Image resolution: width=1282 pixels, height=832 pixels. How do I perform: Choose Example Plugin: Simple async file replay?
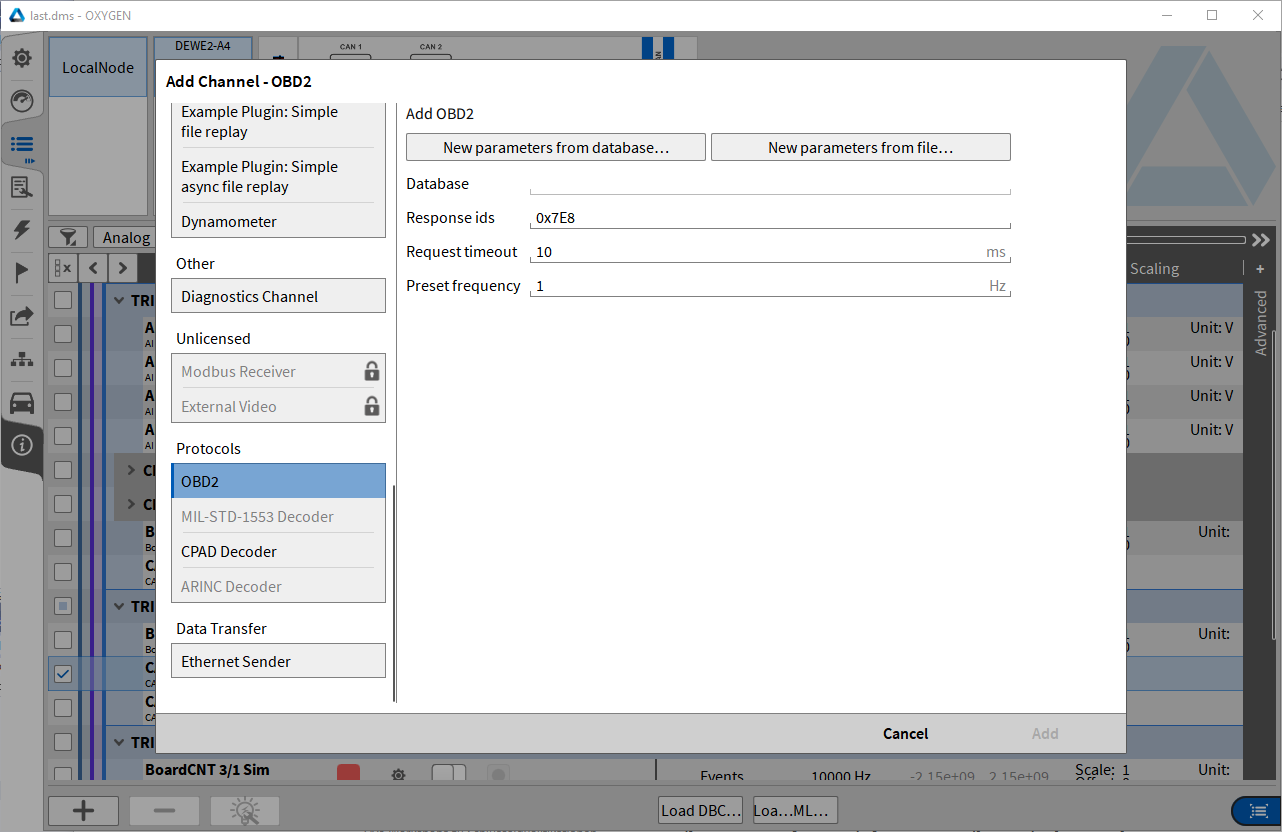click(x=279, y=176)
